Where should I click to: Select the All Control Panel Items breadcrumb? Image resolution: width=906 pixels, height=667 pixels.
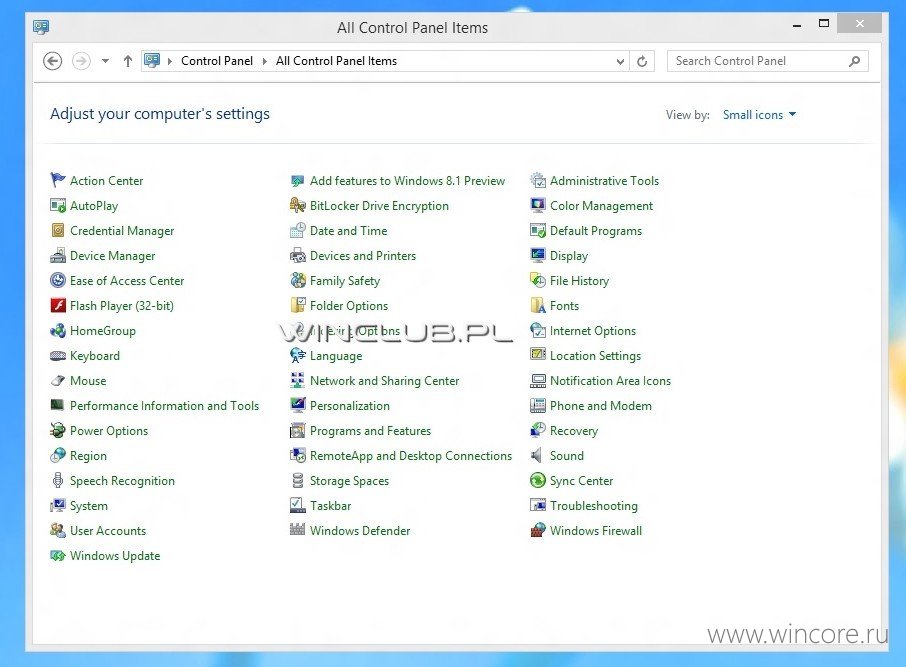(x=336, y=61)
